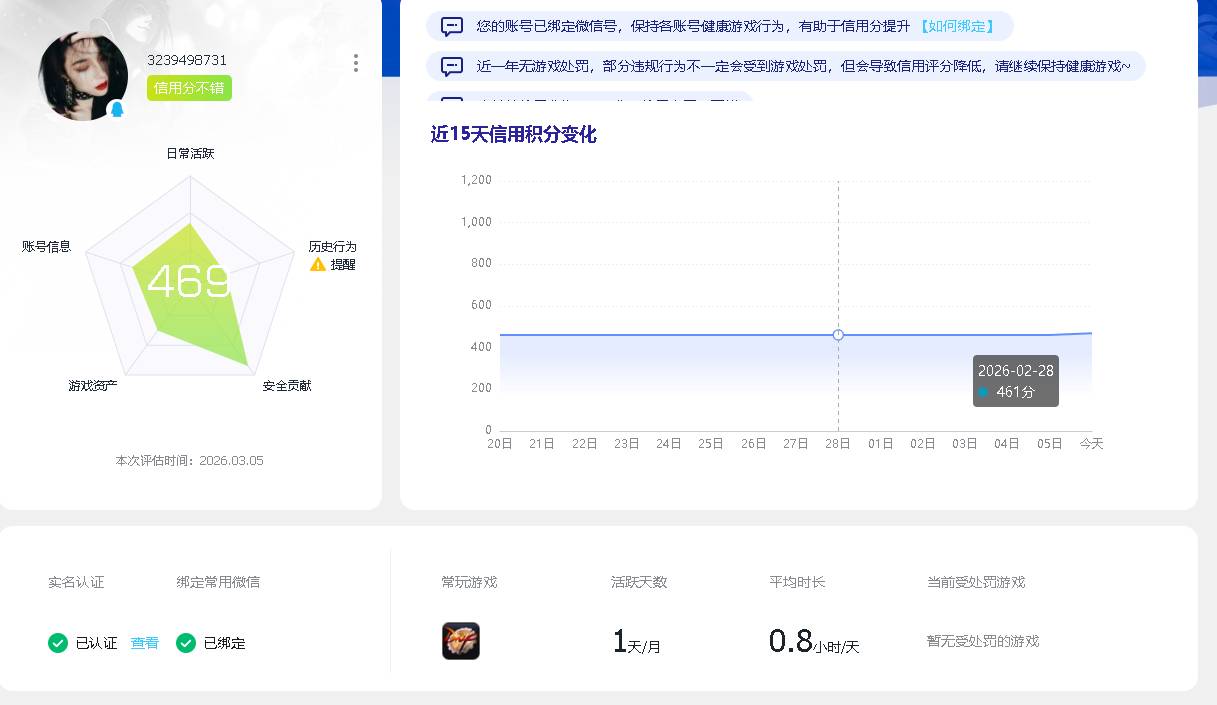Click the warning triangle next to 历史行为

(x=317, y=264)
